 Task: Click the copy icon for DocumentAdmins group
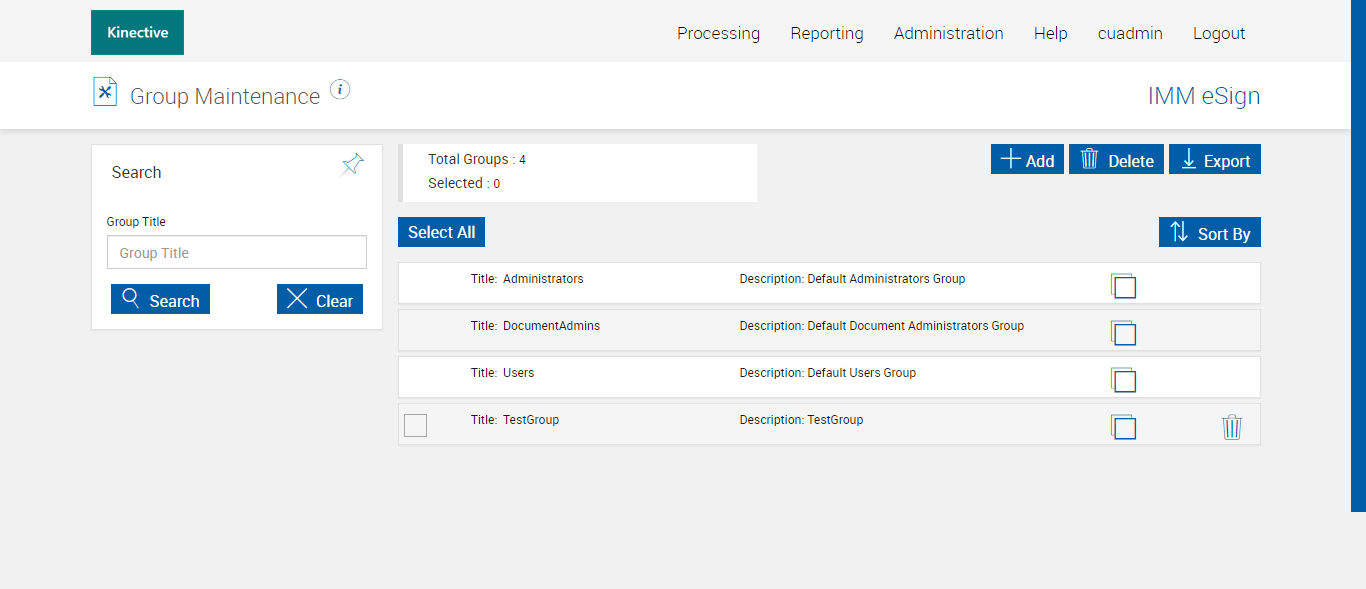(x=1123, y=333)
